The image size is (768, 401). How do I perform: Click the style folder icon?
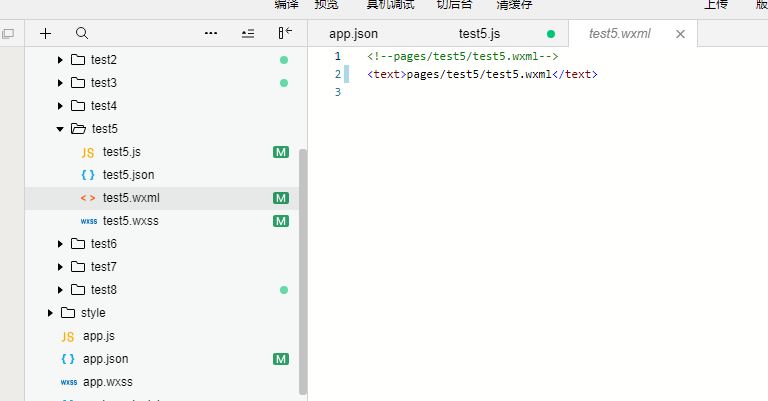point(68,313)
